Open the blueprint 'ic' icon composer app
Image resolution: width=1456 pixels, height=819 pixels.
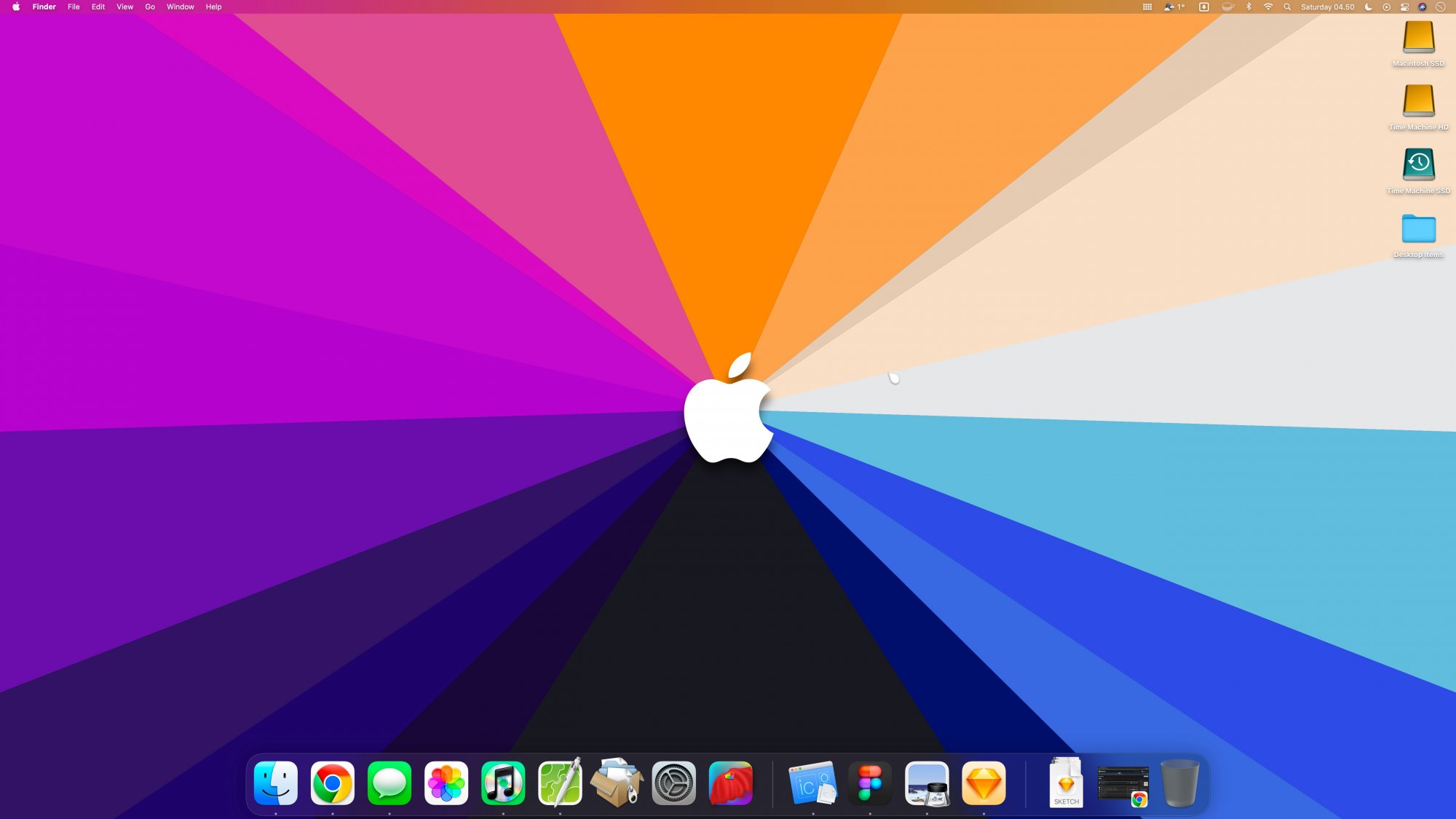[x=813, y=783]
